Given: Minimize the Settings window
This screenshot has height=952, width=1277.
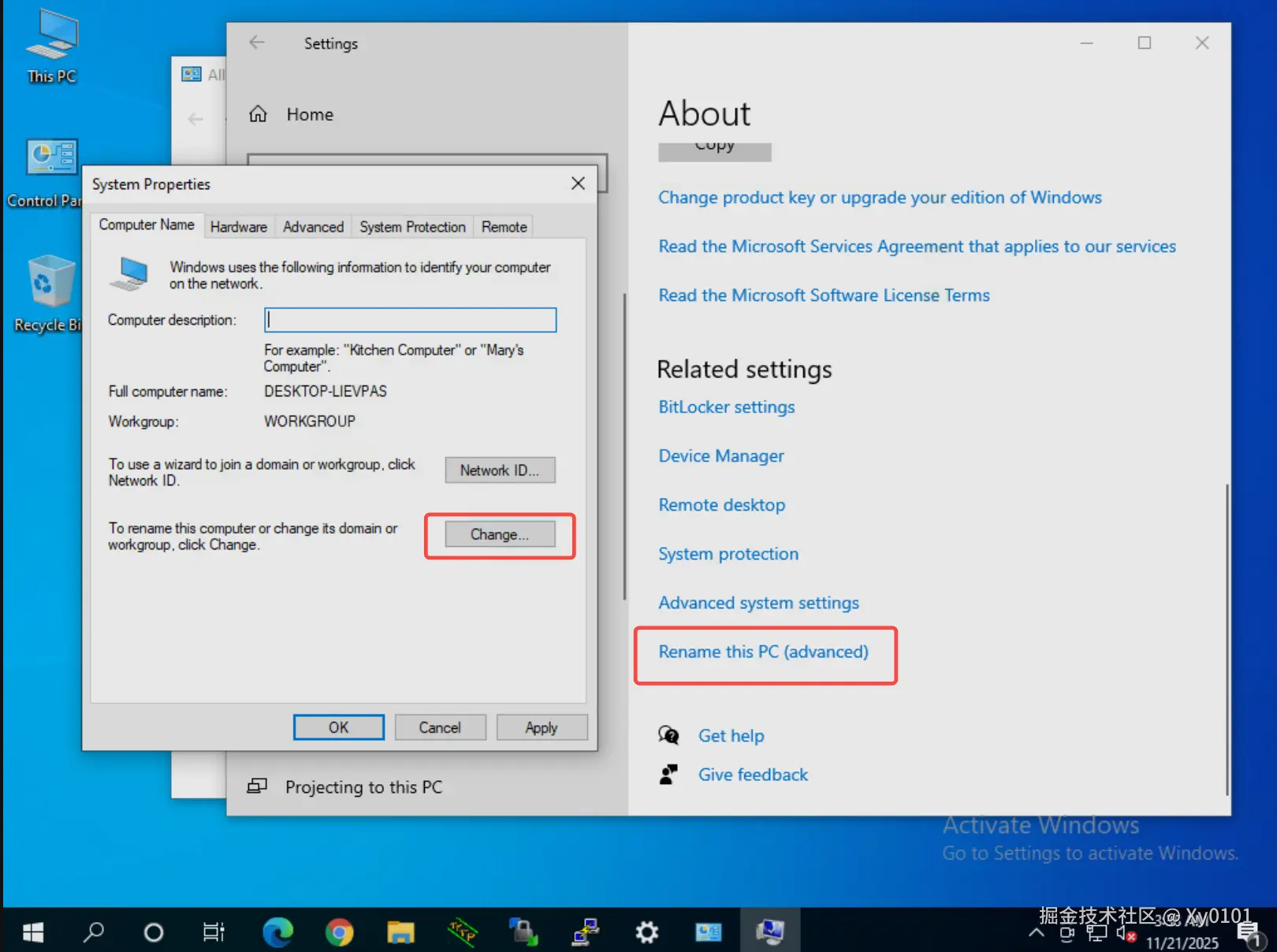Looking at the screenshot, I should point(1086,43).
